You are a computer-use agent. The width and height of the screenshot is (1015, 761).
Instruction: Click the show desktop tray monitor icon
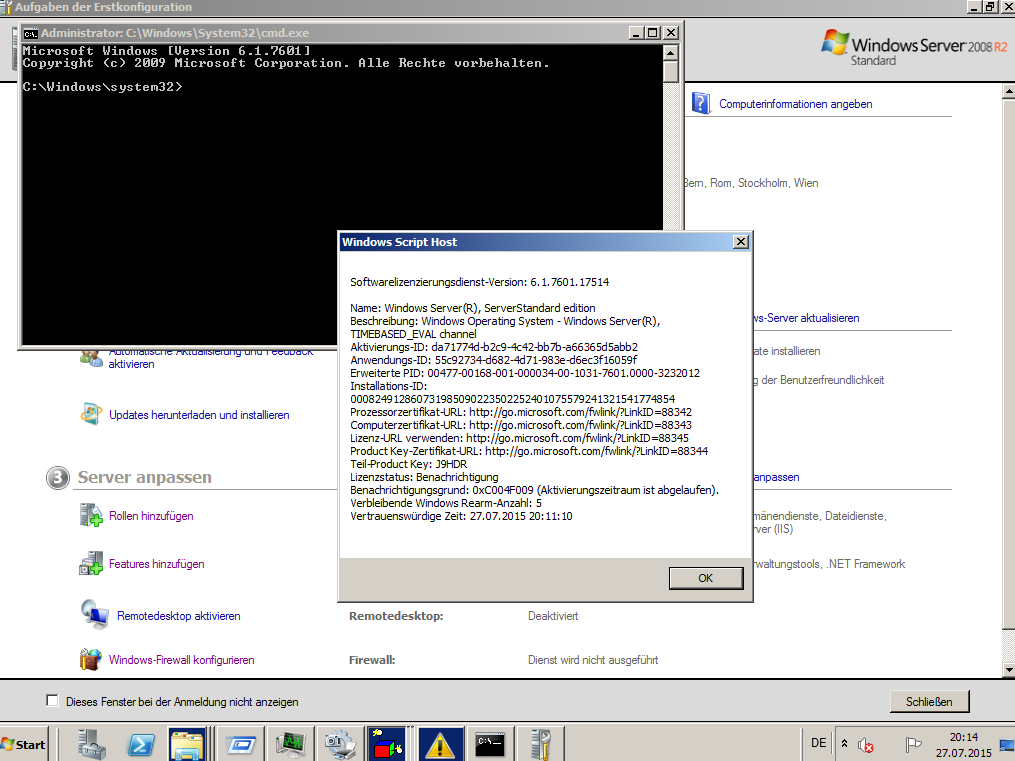(1007, 745)
